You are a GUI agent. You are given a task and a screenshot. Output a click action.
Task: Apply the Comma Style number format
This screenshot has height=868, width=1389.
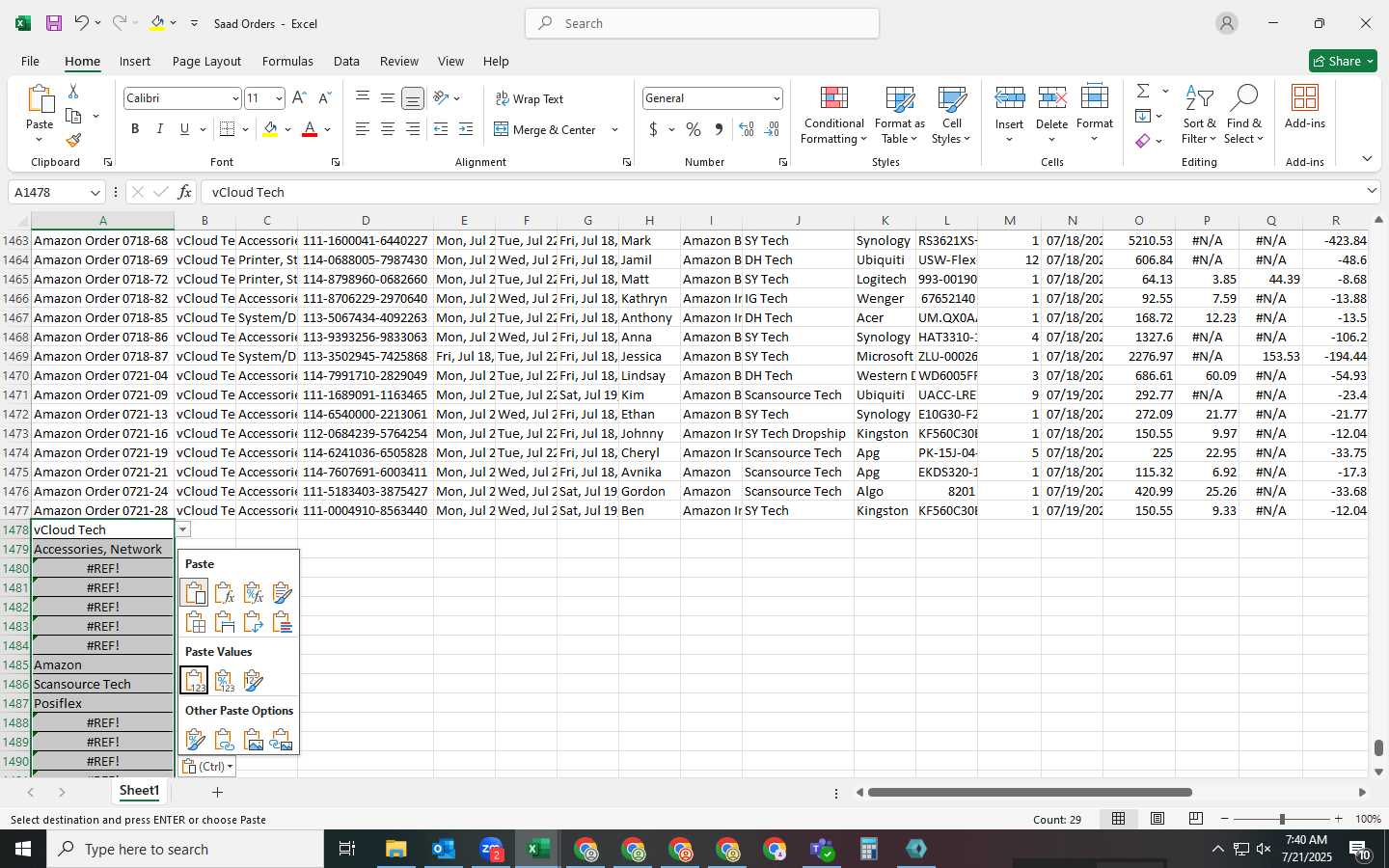(x=719, y=129)
